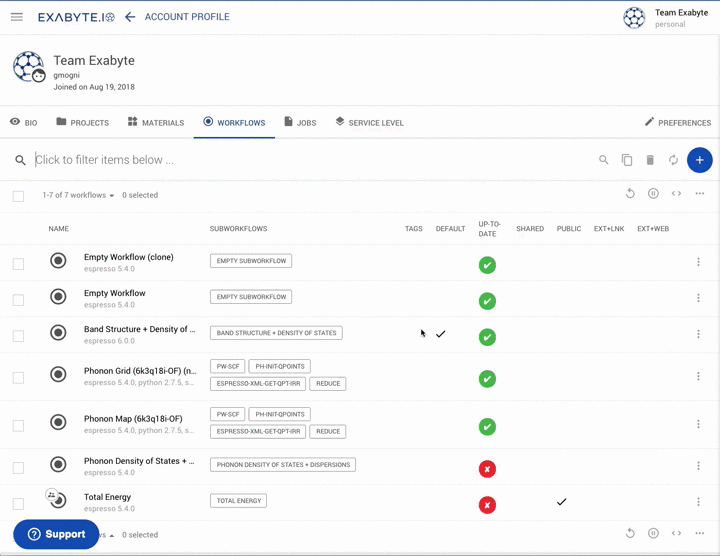The width and height of the screenshot is (720, 556).
Task: Click the refresh icon next to the trash
Action: (673, 160)
